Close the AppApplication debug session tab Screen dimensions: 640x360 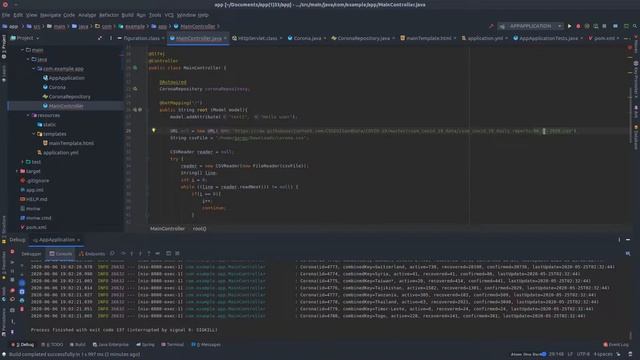[78, 240]
